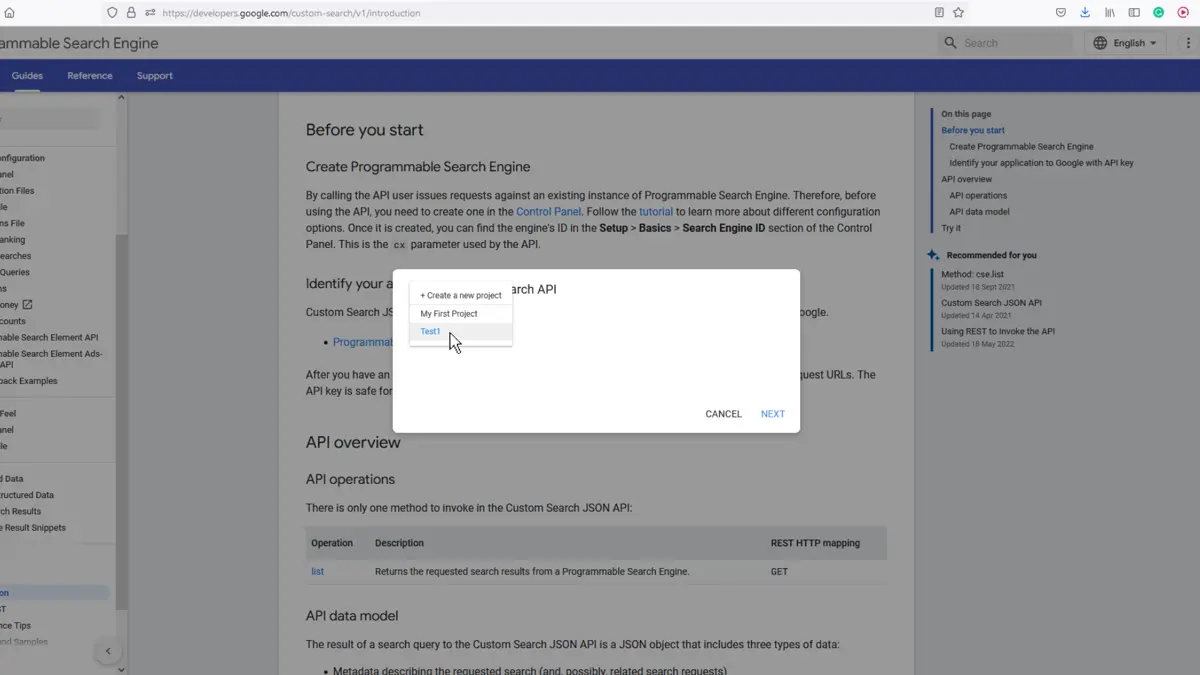Open the Structured Data sidebar item
The width and height of the screenshot is (1200, 675).
[27, 495]
